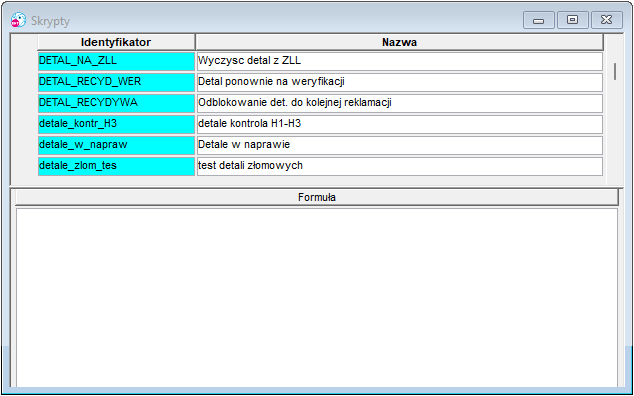Viewport: 634px width, 396px height.
Task: Click the Formuła header
Action: coord(317,197)
